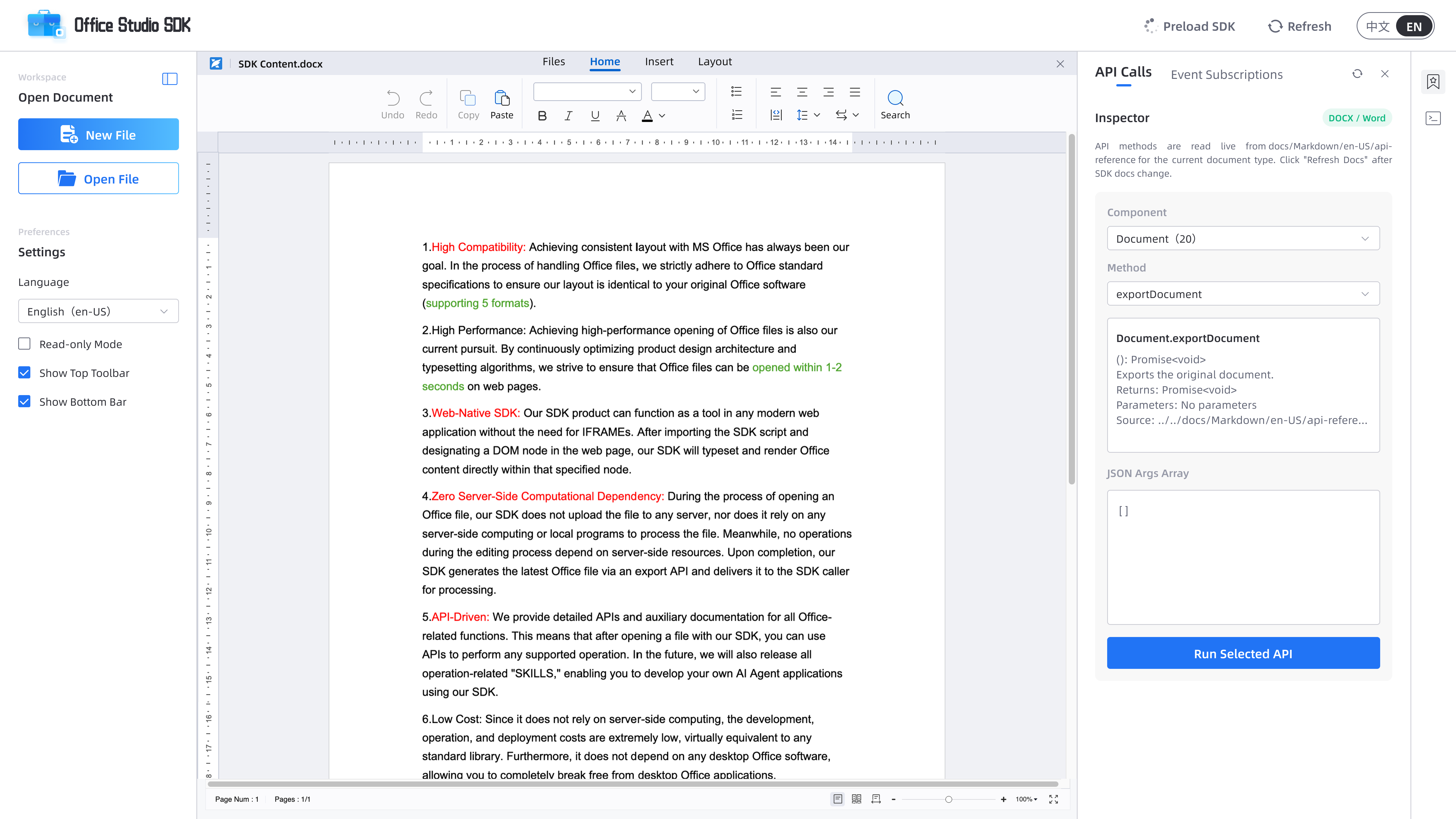Viewport: 1456px width, 819px height.
Task: Click the New File button
Action: 98,134
